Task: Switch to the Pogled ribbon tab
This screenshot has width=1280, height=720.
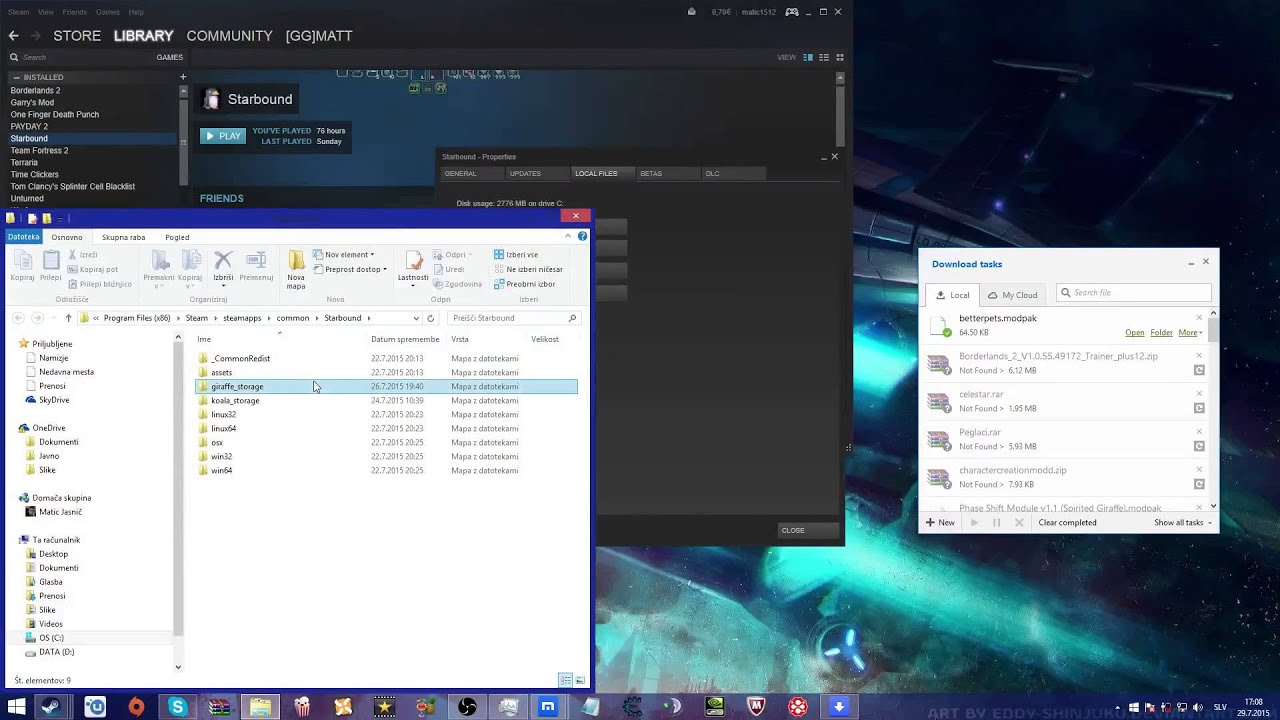Action: point(177,237)
